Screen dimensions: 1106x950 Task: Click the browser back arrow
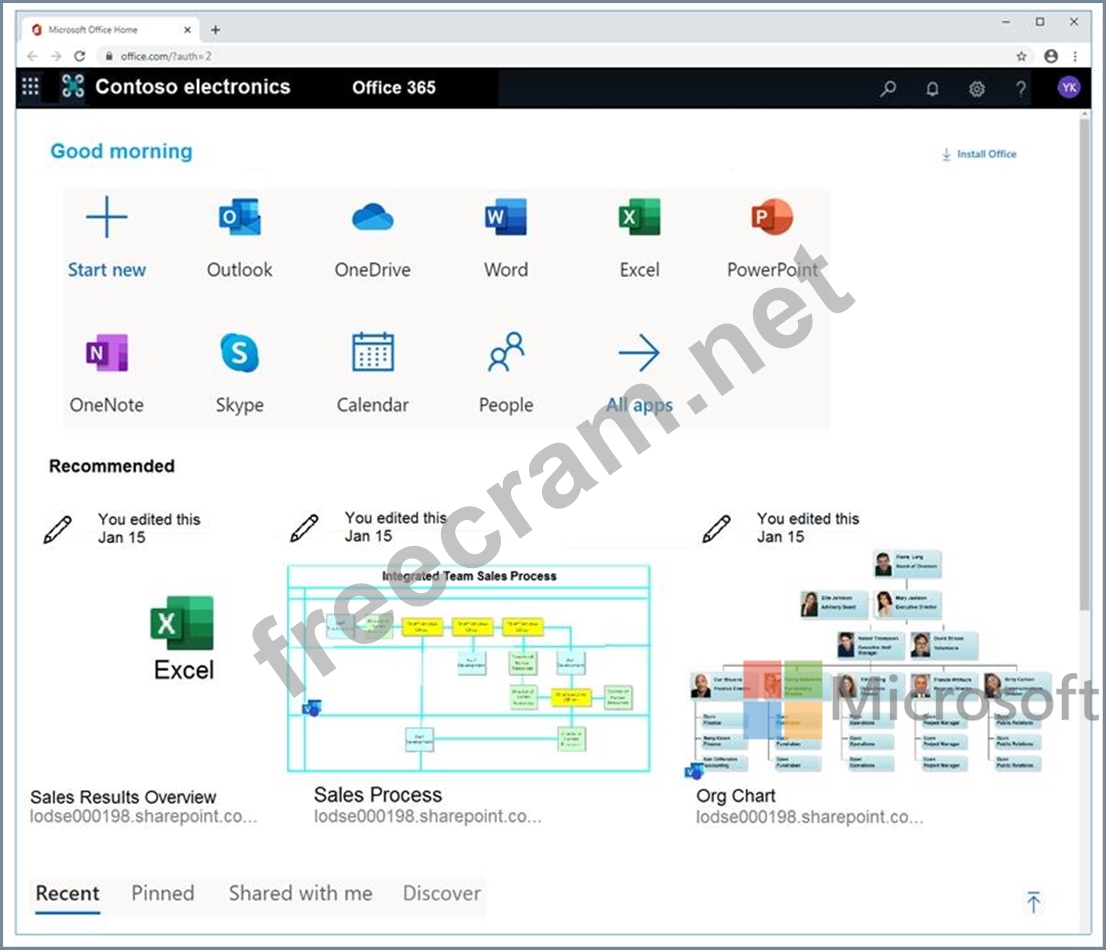(x=32, y=56)
